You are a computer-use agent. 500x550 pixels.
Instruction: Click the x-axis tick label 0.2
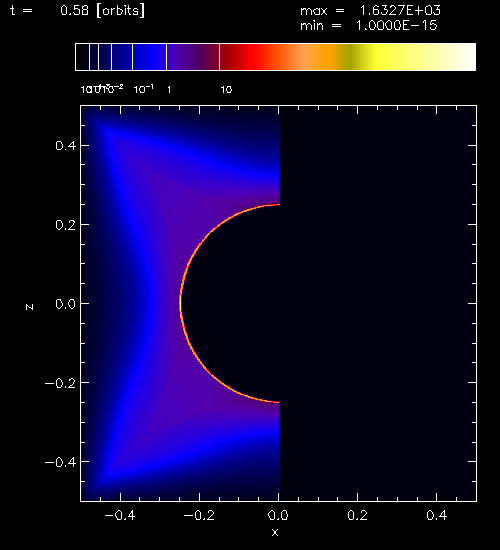(x=357, y=515)
